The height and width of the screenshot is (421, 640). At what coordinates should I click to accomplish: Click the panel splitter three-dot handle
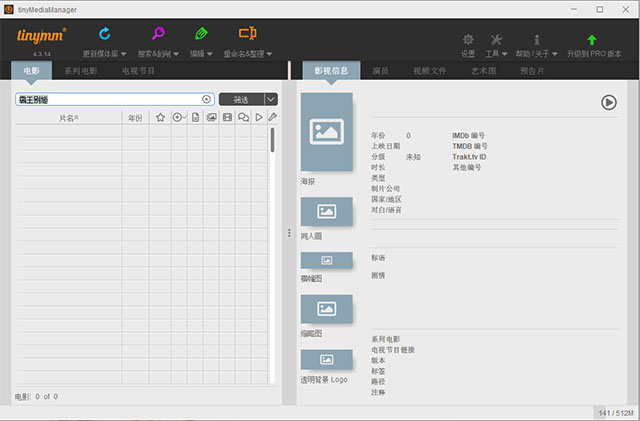(x=289, y=233)
